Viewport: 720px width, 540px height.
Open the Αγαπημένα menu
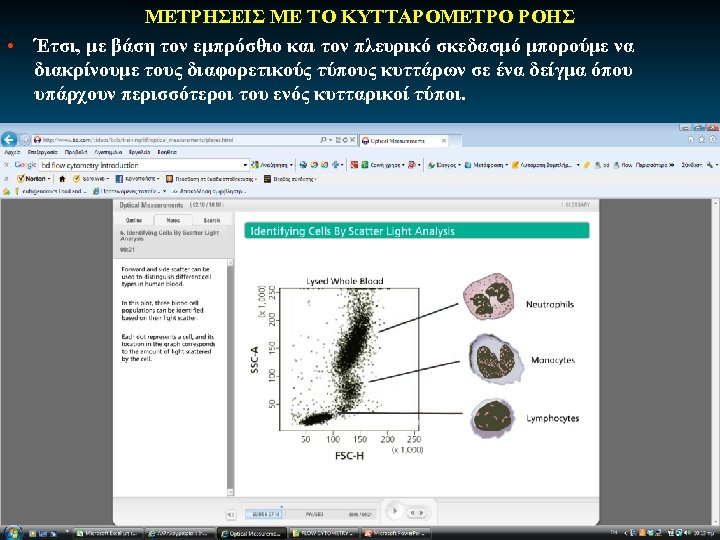click(108, 152)
